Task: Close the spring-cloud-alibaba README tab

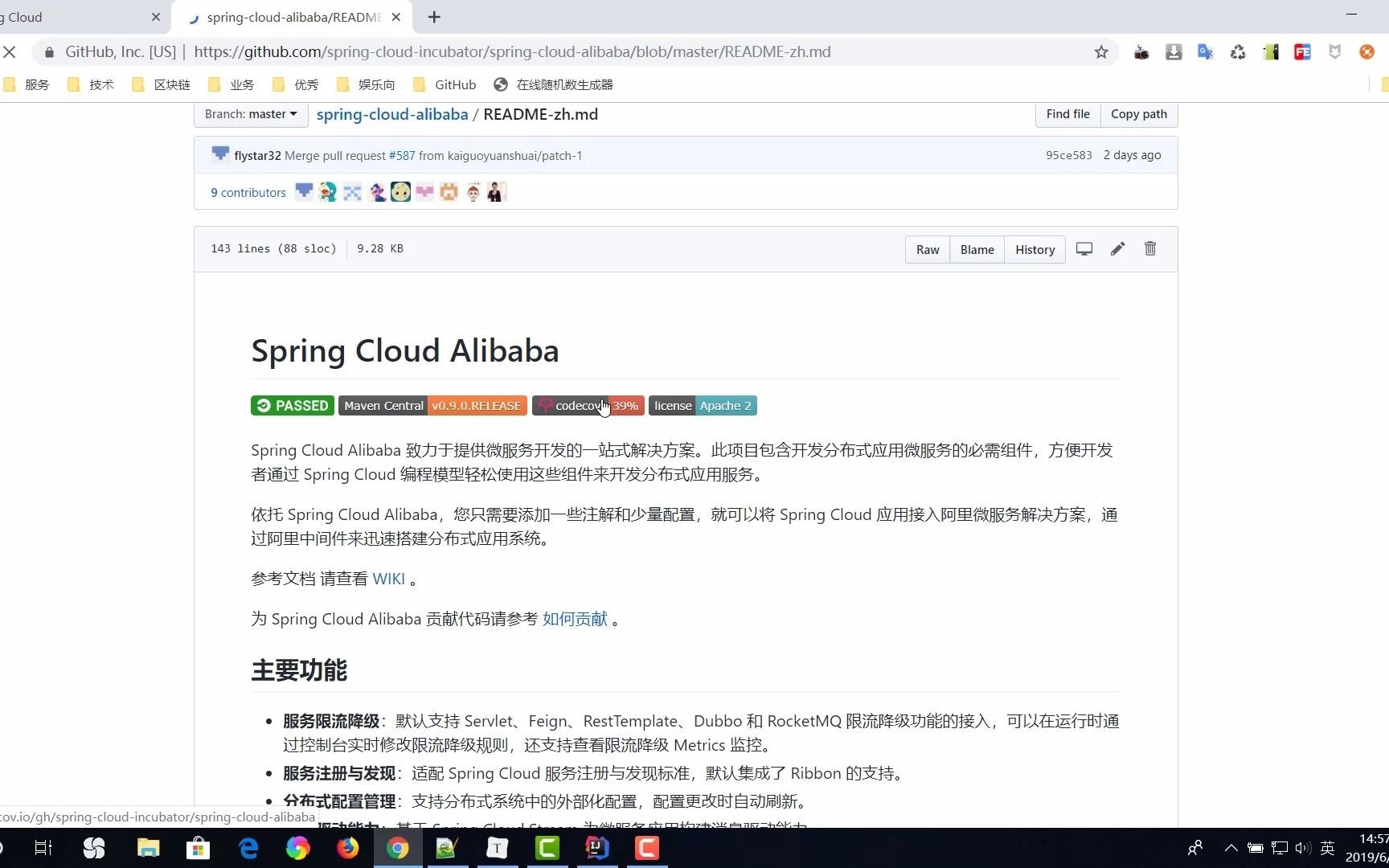Action: pos(395,17)
